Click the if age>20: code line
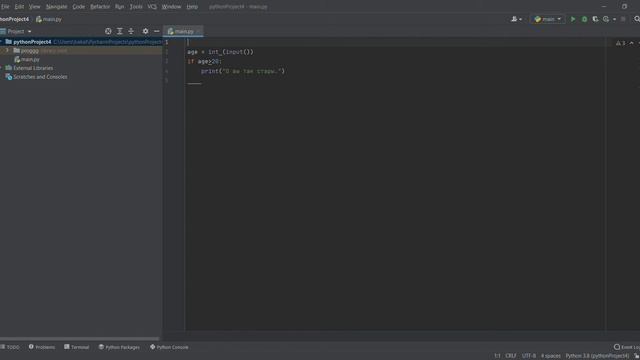 (204, 62)
